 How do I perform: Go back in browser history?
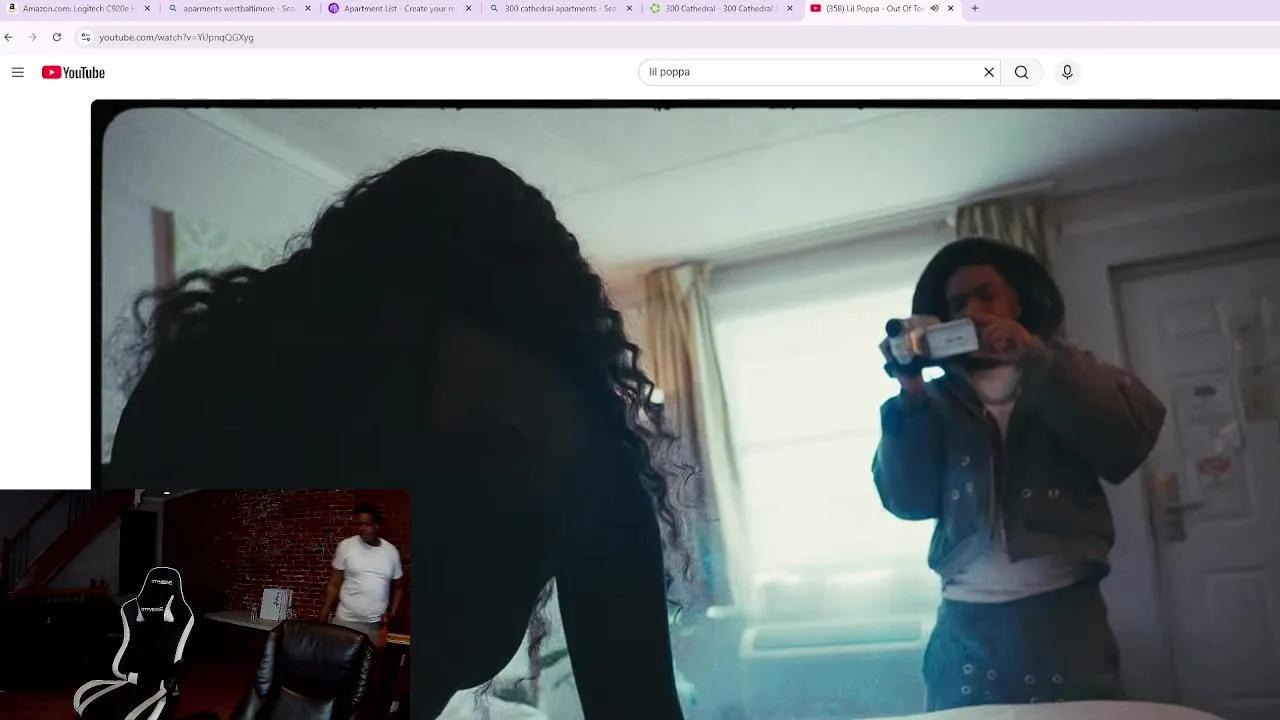(9, 37)
